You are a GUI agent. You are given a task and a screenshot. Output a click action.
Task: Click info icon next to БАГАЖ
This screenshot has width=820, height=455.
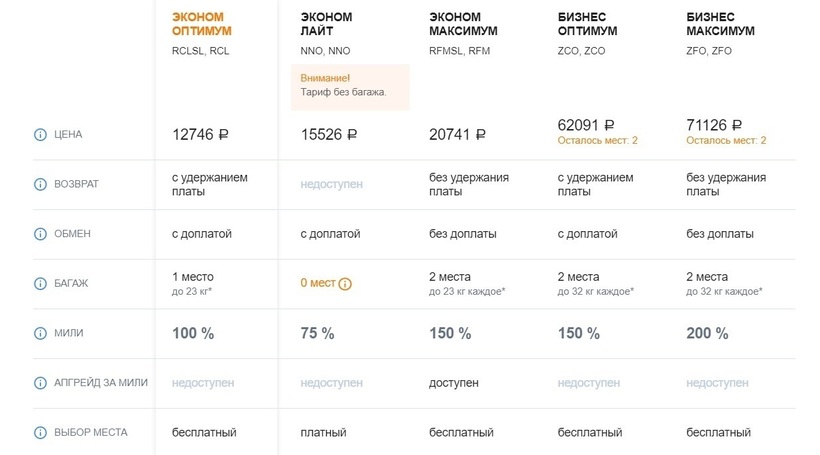(40, 283)
